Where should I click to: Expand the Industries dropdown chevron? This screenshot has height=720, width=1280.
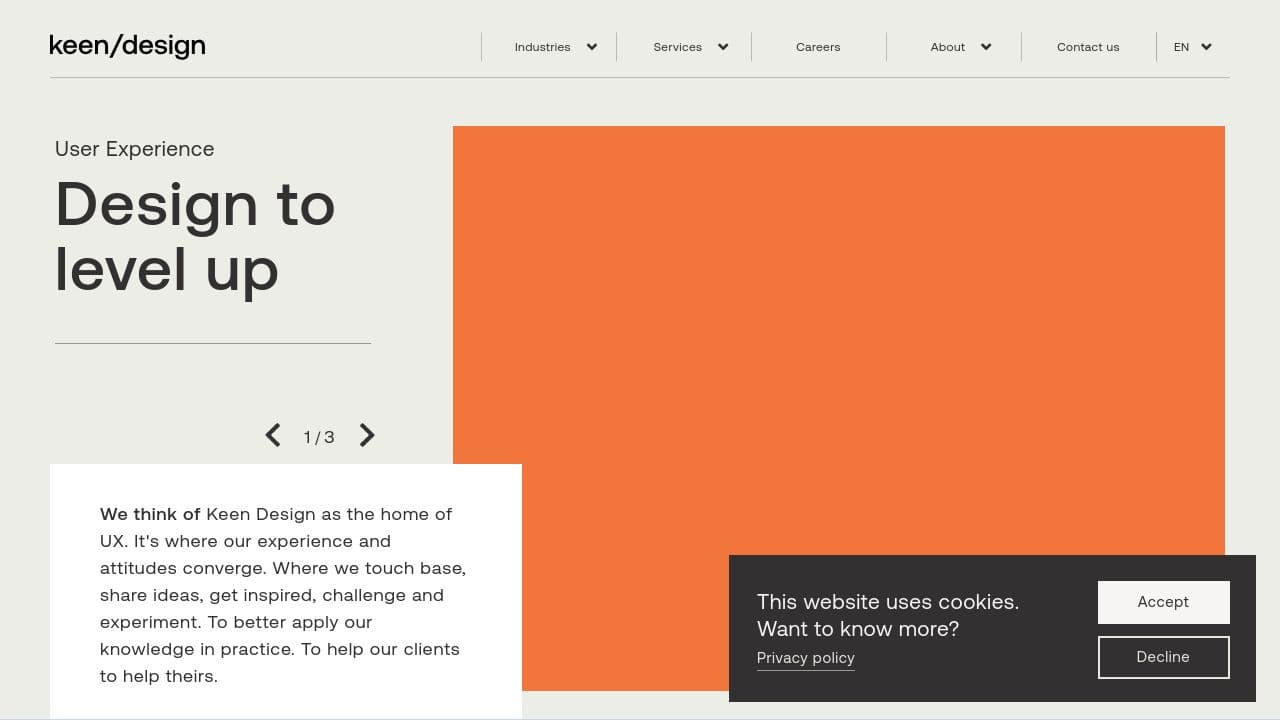point(592,47)
